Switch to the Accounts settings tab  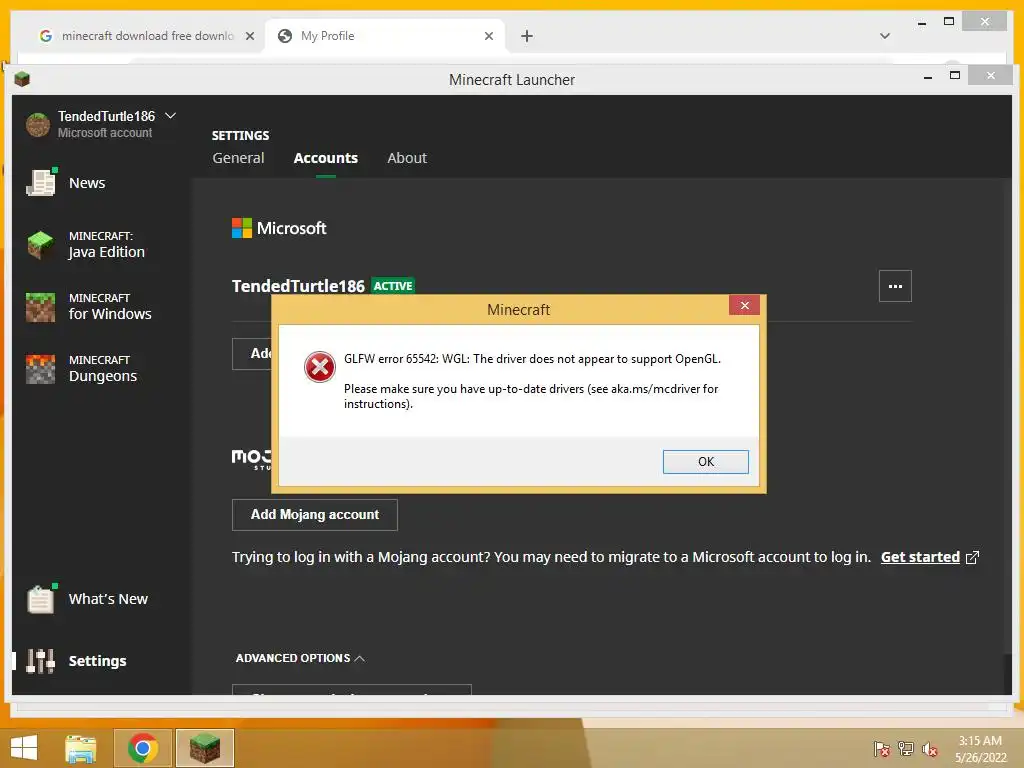point(325,158)
